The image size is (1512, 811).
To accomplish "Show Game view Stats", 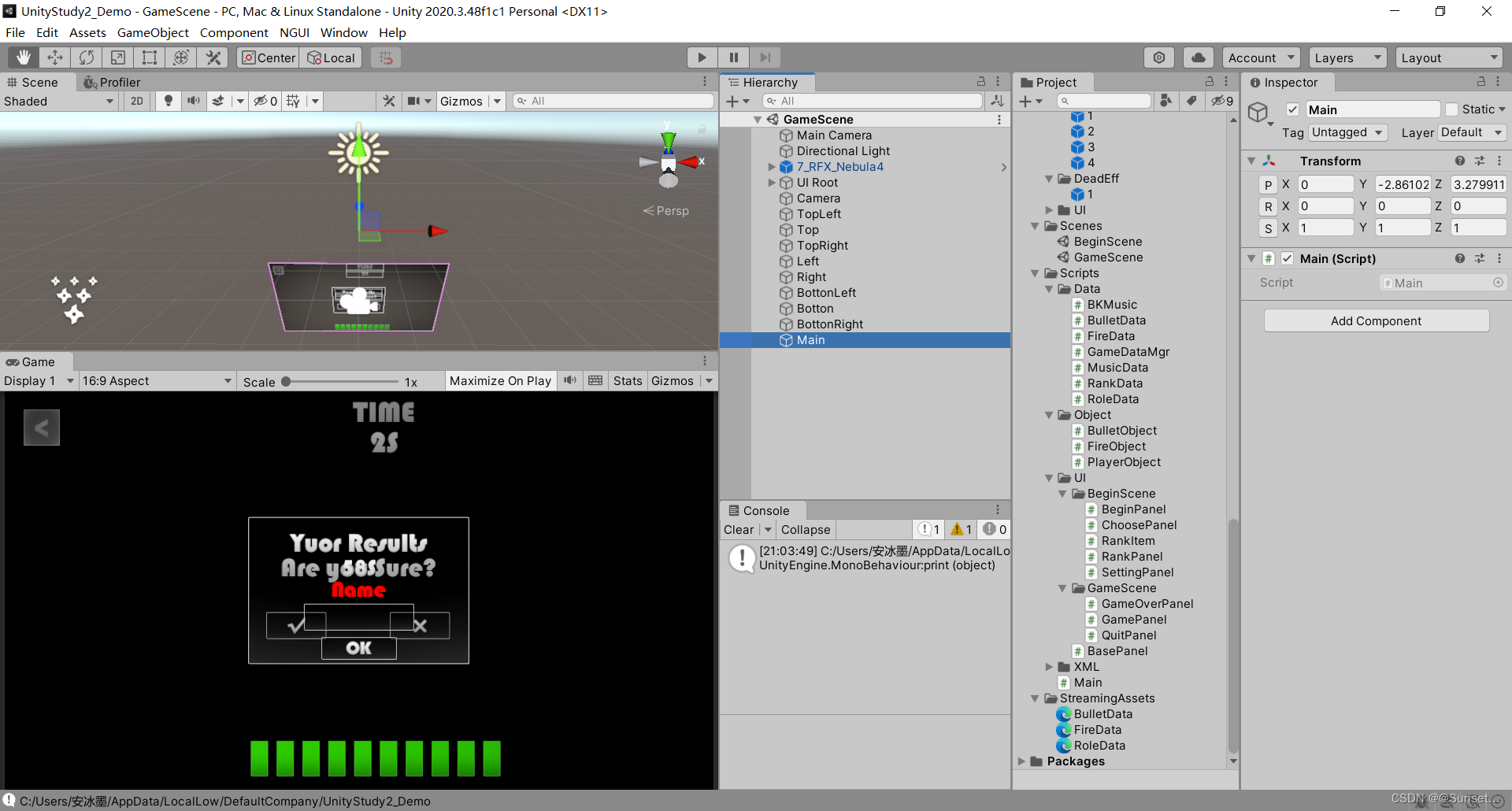I will pos(628,381).
